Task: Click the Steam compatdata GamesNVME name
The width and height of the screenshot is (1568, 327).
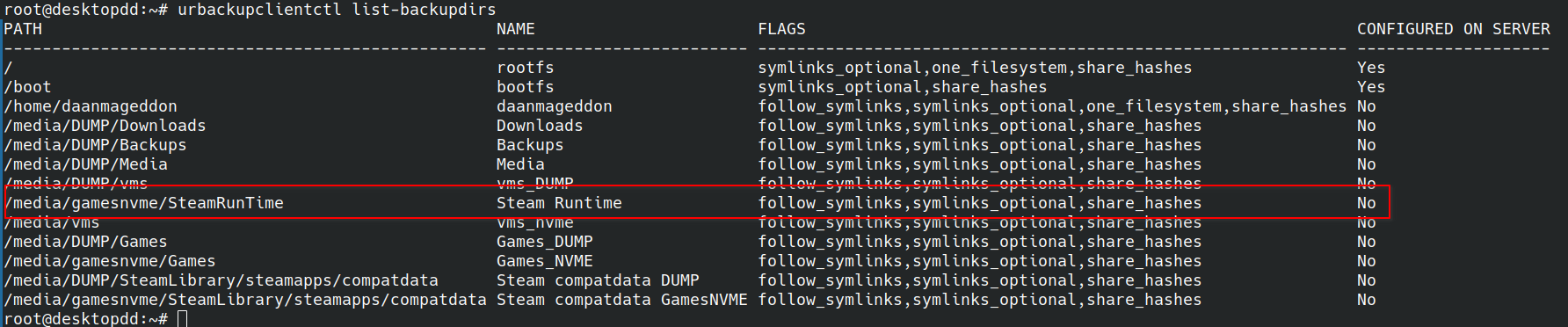Action: [622, 300]
